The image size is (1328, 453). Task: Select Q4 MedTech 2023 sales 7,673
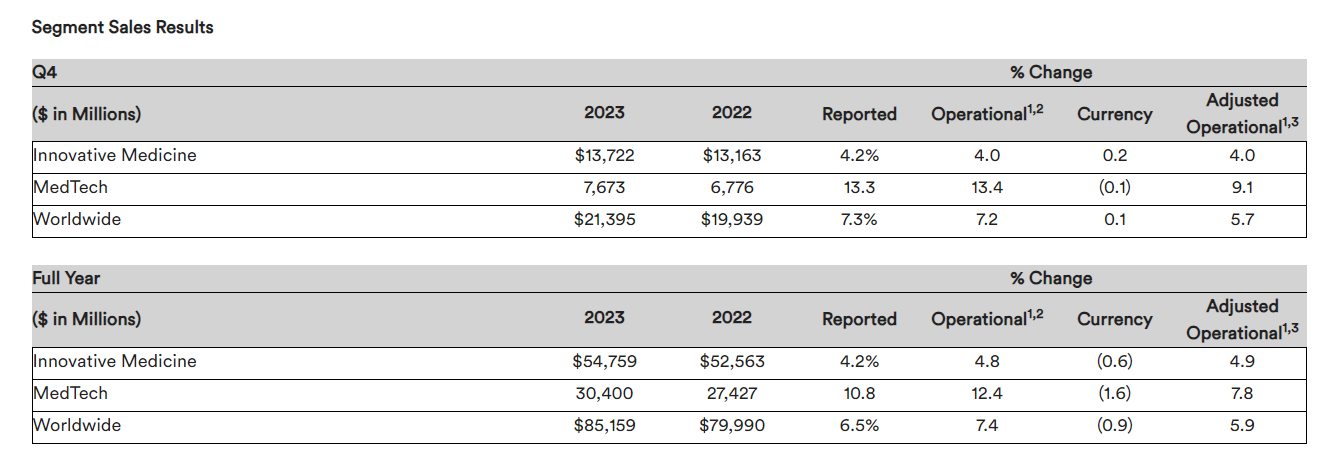(603, 187)
